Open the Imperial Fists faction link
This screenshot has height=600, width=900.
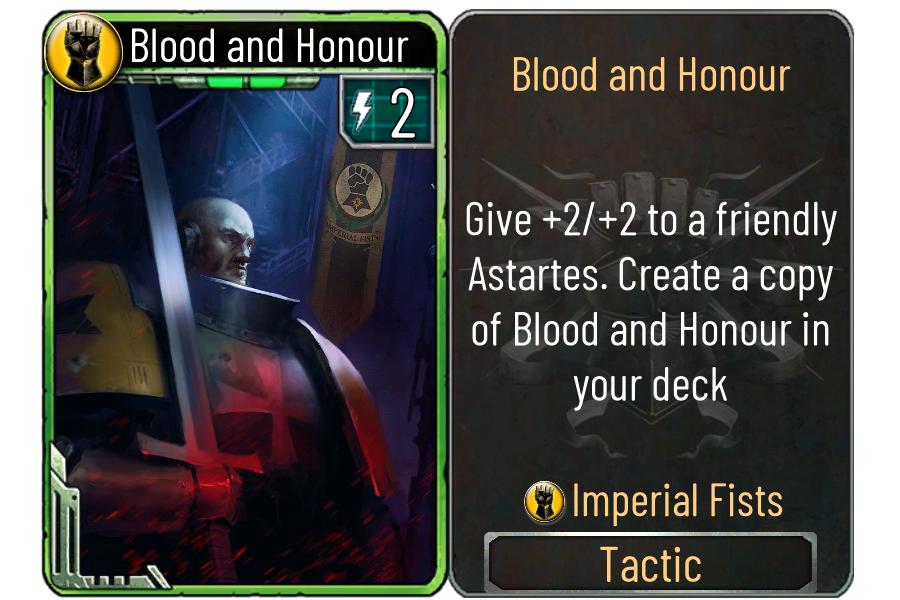(x=677, y=501)
